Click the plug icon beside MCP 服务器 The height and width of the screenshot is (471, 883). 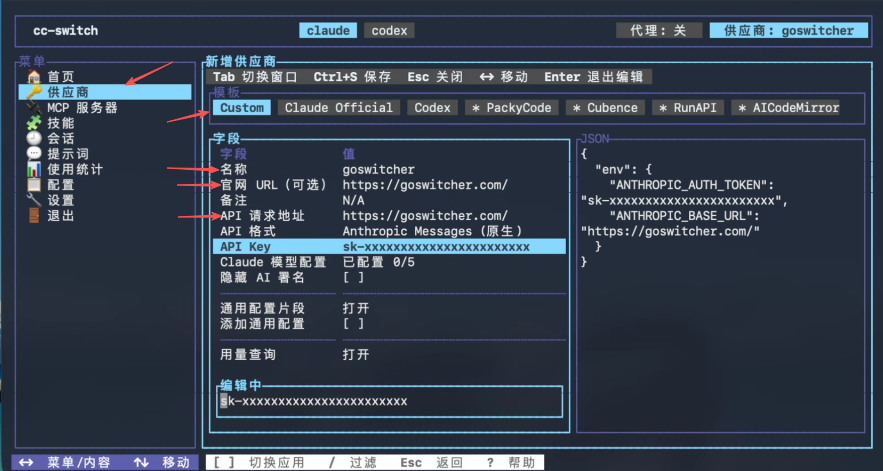pos(34,108)
